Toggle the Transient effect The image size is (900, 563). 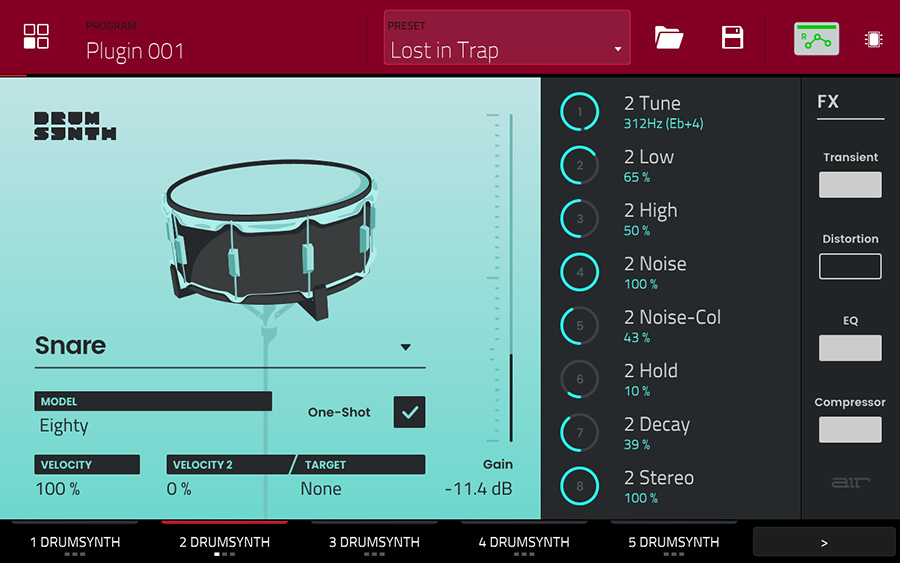tap(850, 185)
